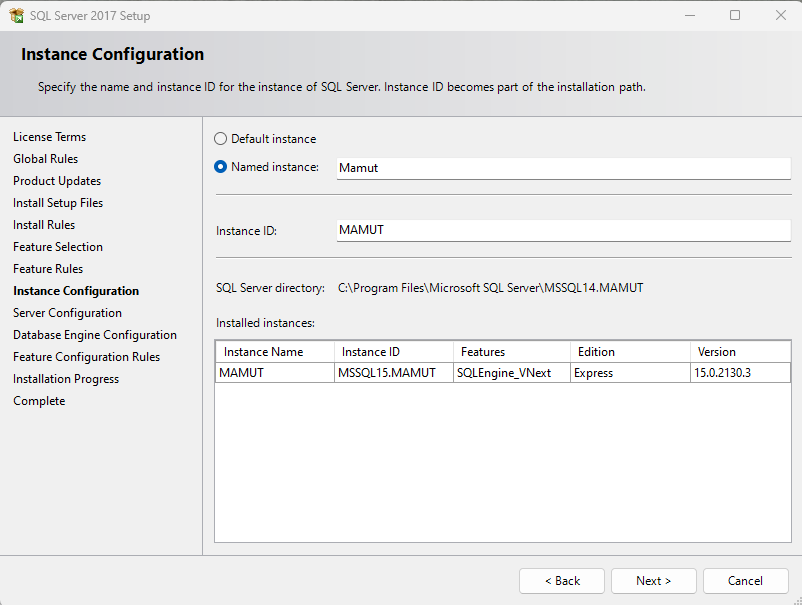Click the MSSQL15.MAMUT cell

394,373
